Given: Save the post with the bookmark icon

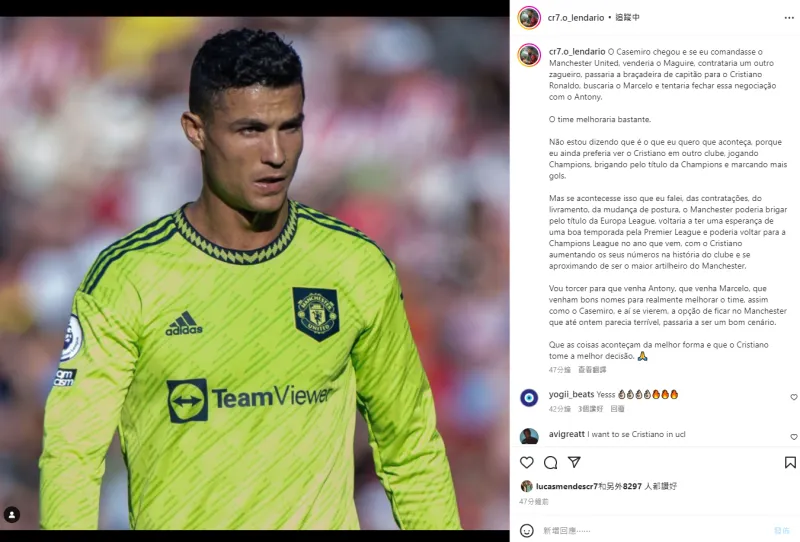Looking at the screenshot, I should 790,462.
